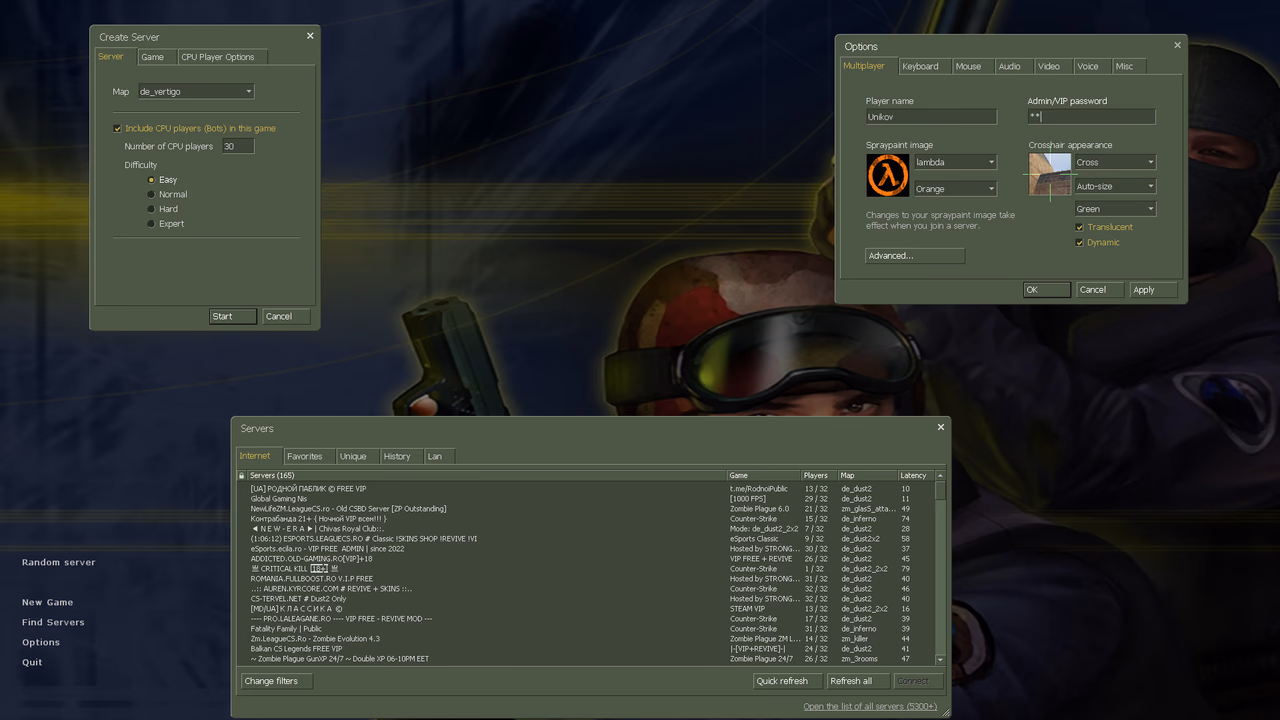Switch to the Game tab in Create Server

point(157,57)
